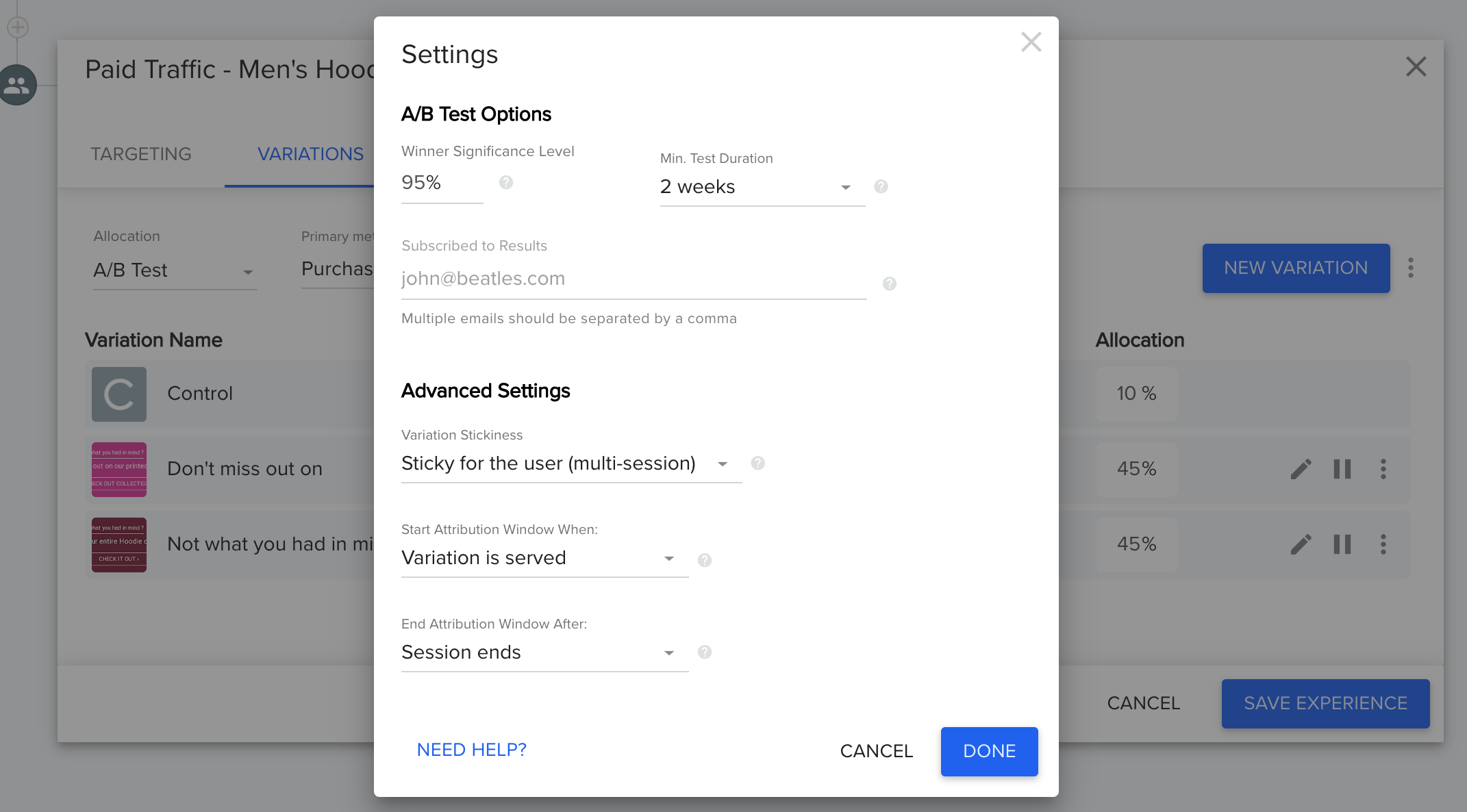The height and width of the screenshot is (812, 1467).
Task: Cancel the Settings dialog
Action: (x=877, y=751)
